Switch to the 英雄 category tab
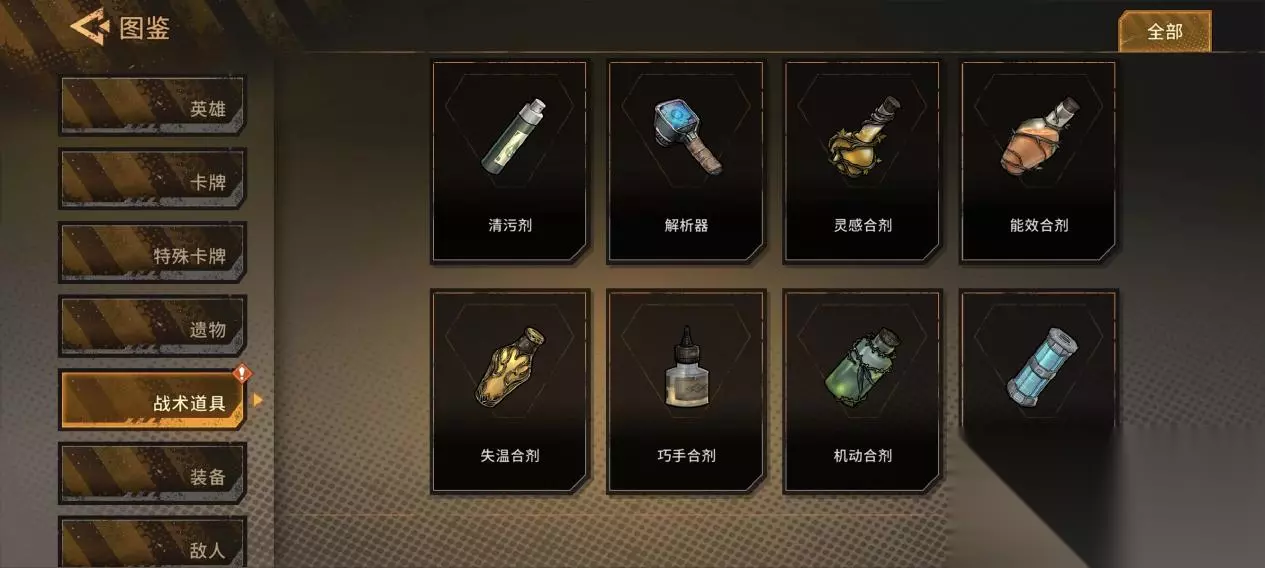The height and width of the screenshot is (568, 1265). click(x=153, y=106)
